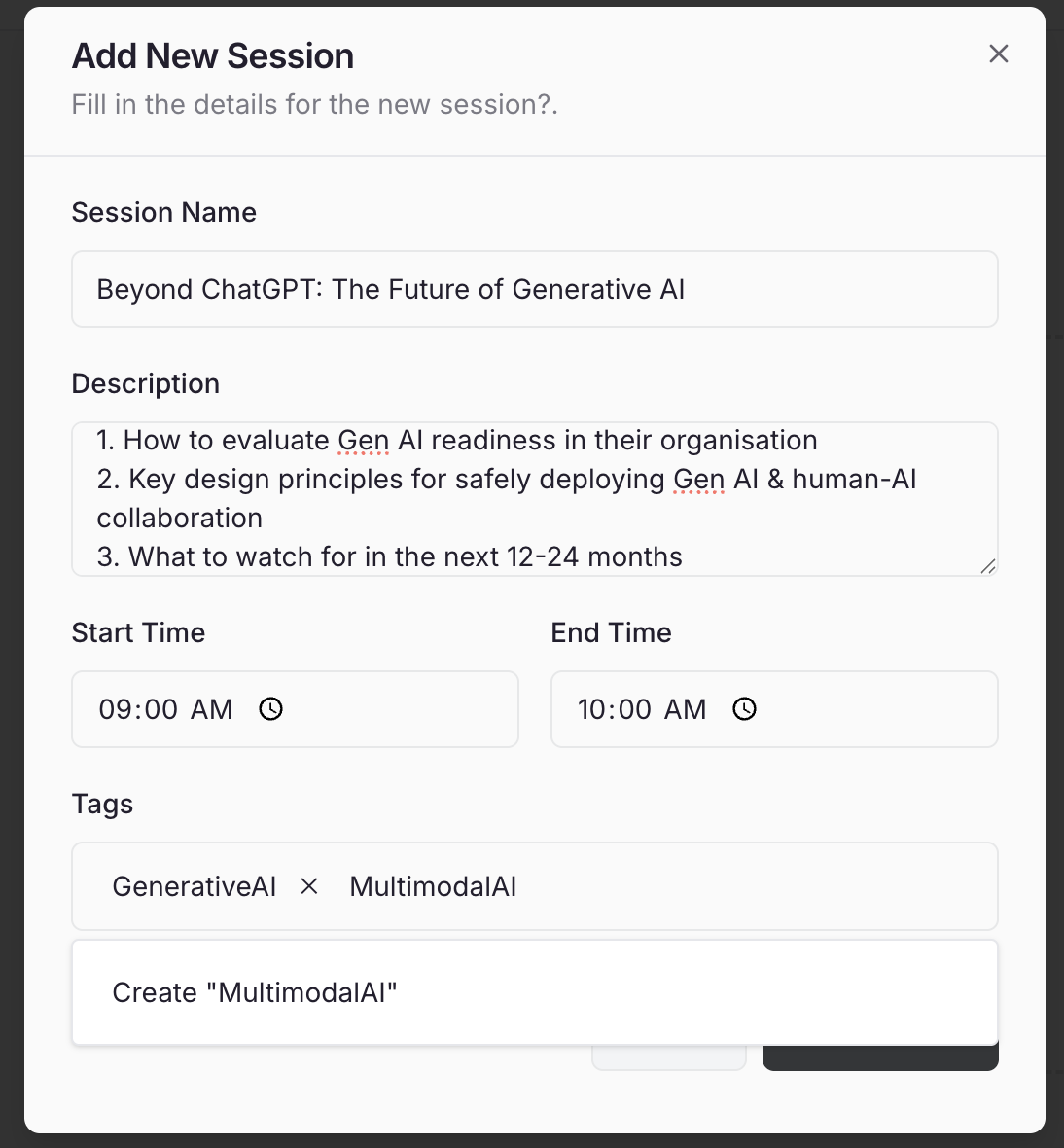Click the Session Name input field

pos(535,289)
